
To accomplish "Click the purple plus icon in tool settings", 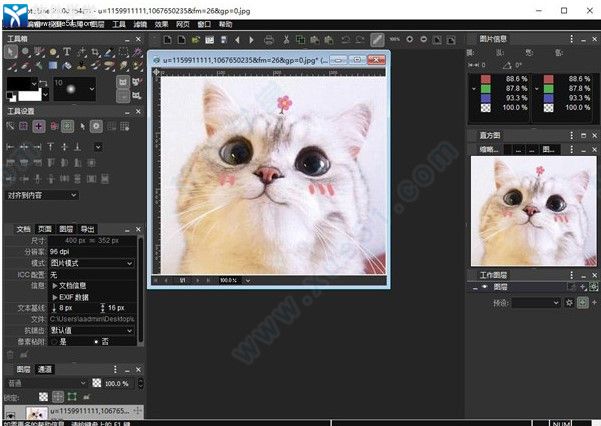I will pyautogui.click(x=39, y=126).
